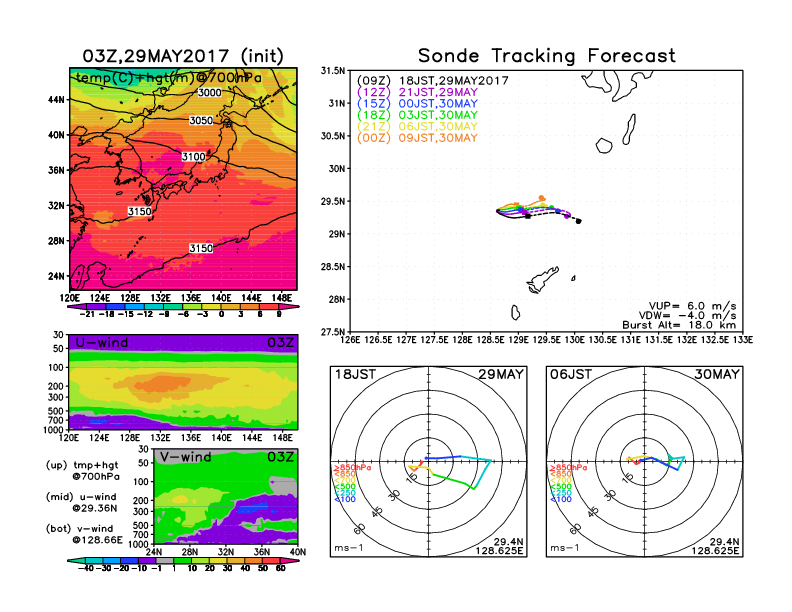
Task: Select the (09Z) 18JST,29MAY2017 legend entry
Action: 433,80
